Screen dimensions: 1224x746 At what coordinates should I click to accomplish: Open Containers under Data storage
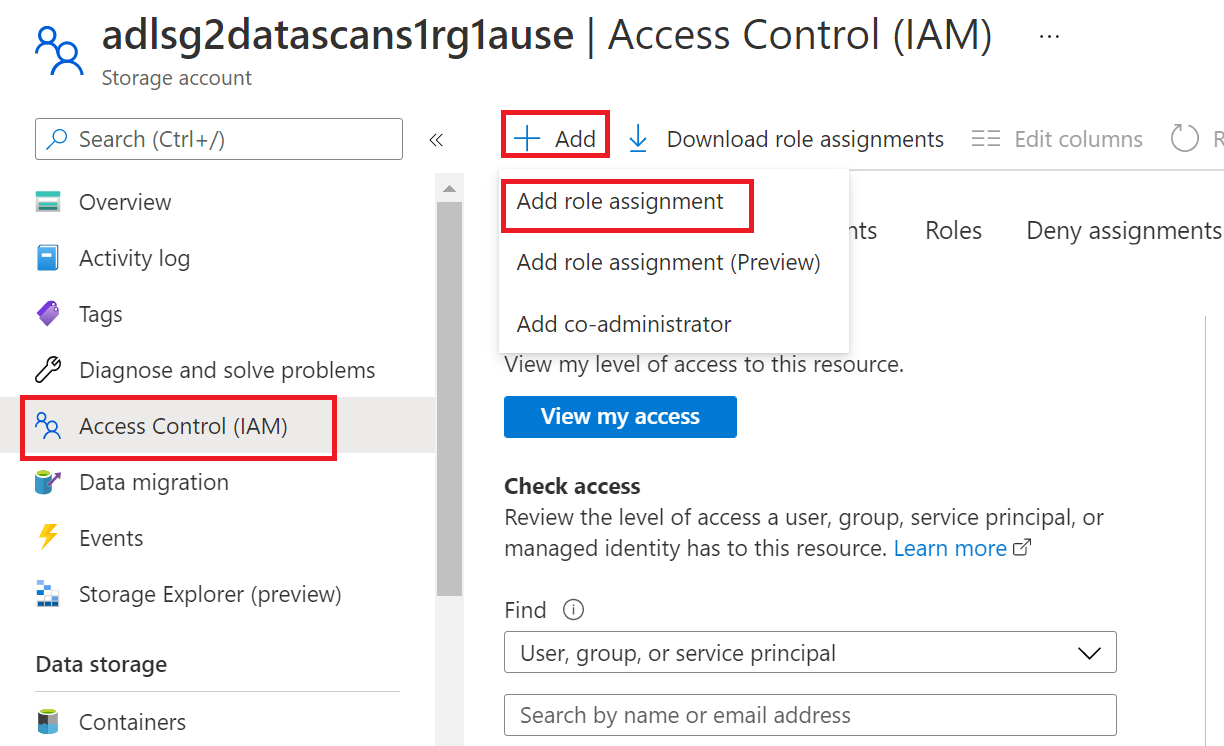click(48, 721)
